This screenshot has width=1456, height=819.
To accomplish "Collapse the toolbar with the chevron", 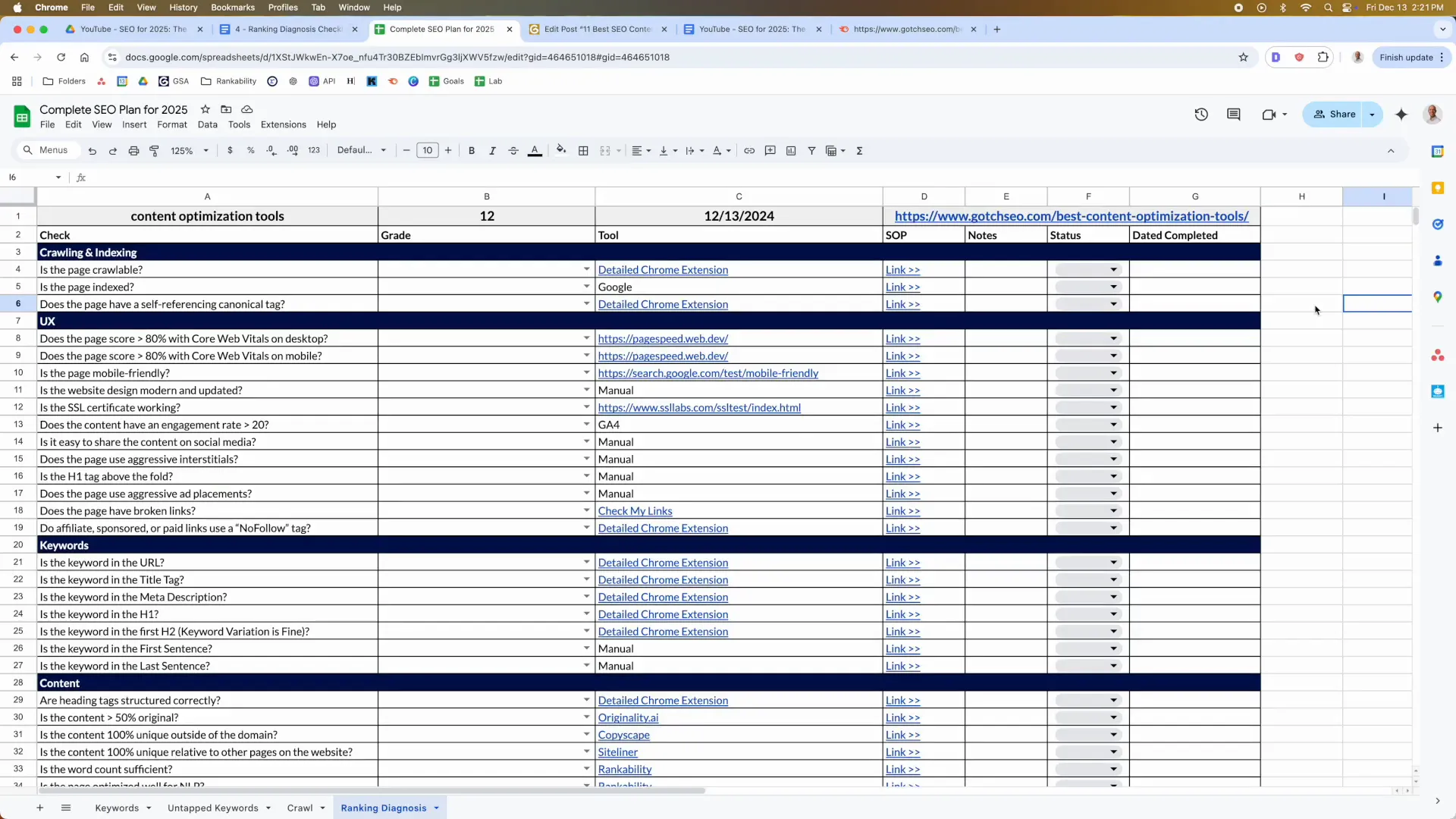I will click(x=1392, y=151).
